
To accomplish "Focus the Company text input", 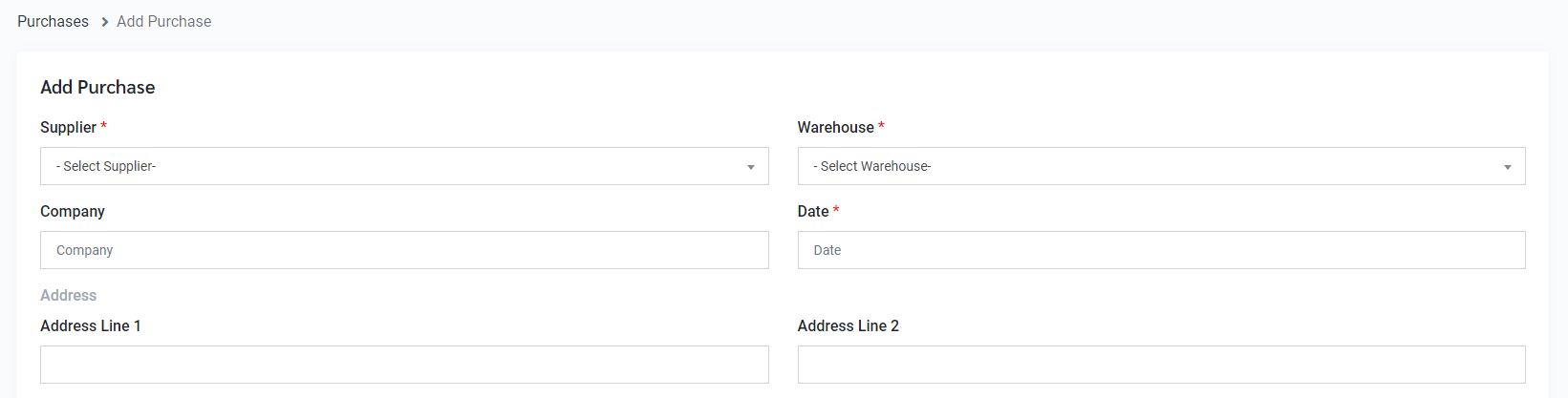I will pyautogui.click(x=404, y=250).
